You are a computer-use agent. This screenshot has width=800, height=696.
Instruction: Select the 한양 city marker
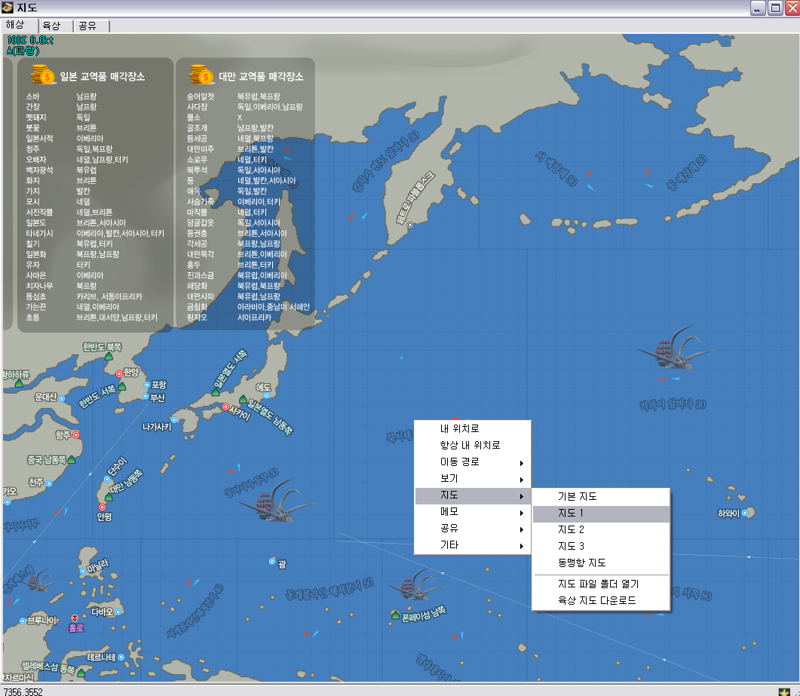[x=119, y=374]
